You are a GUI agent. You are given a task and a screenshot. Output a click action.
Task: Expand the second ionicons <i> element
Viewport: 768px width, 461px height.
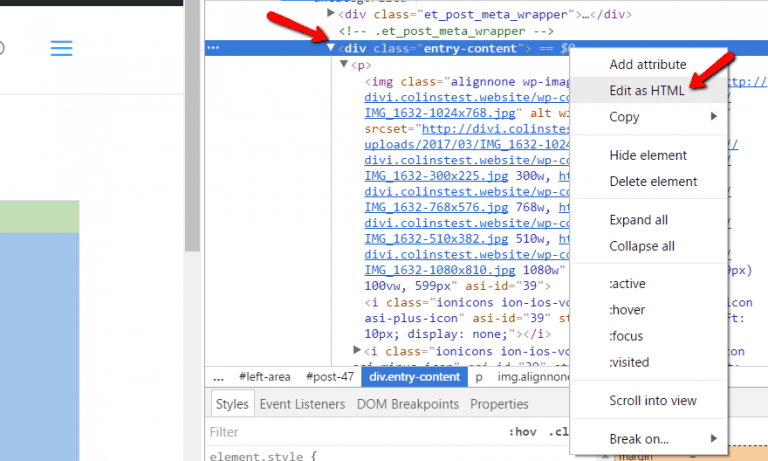coord(359,350)
